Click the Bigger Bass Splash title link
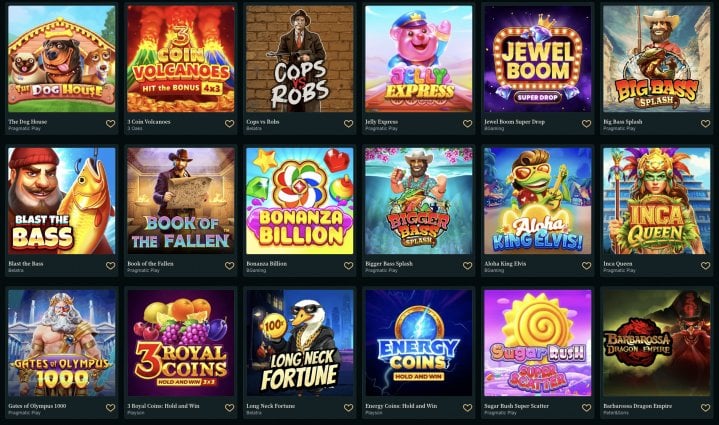Image resolution: width=719 pixels, height=425 pixels. click(389, 264)
